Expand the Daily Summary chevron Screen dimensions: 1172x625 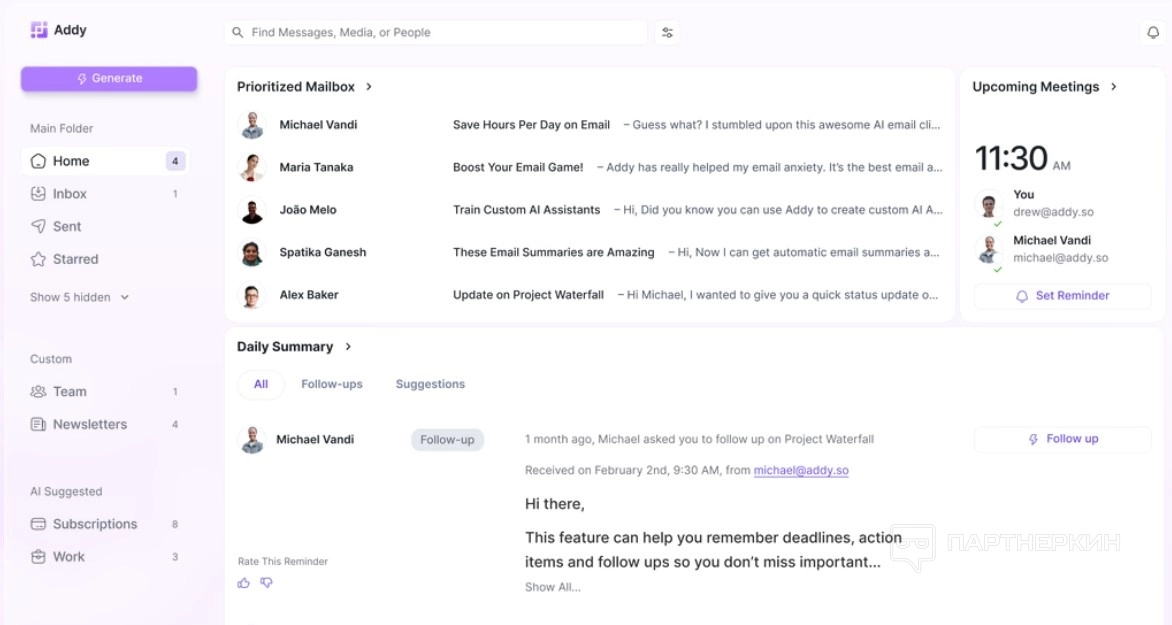[348, 347]
